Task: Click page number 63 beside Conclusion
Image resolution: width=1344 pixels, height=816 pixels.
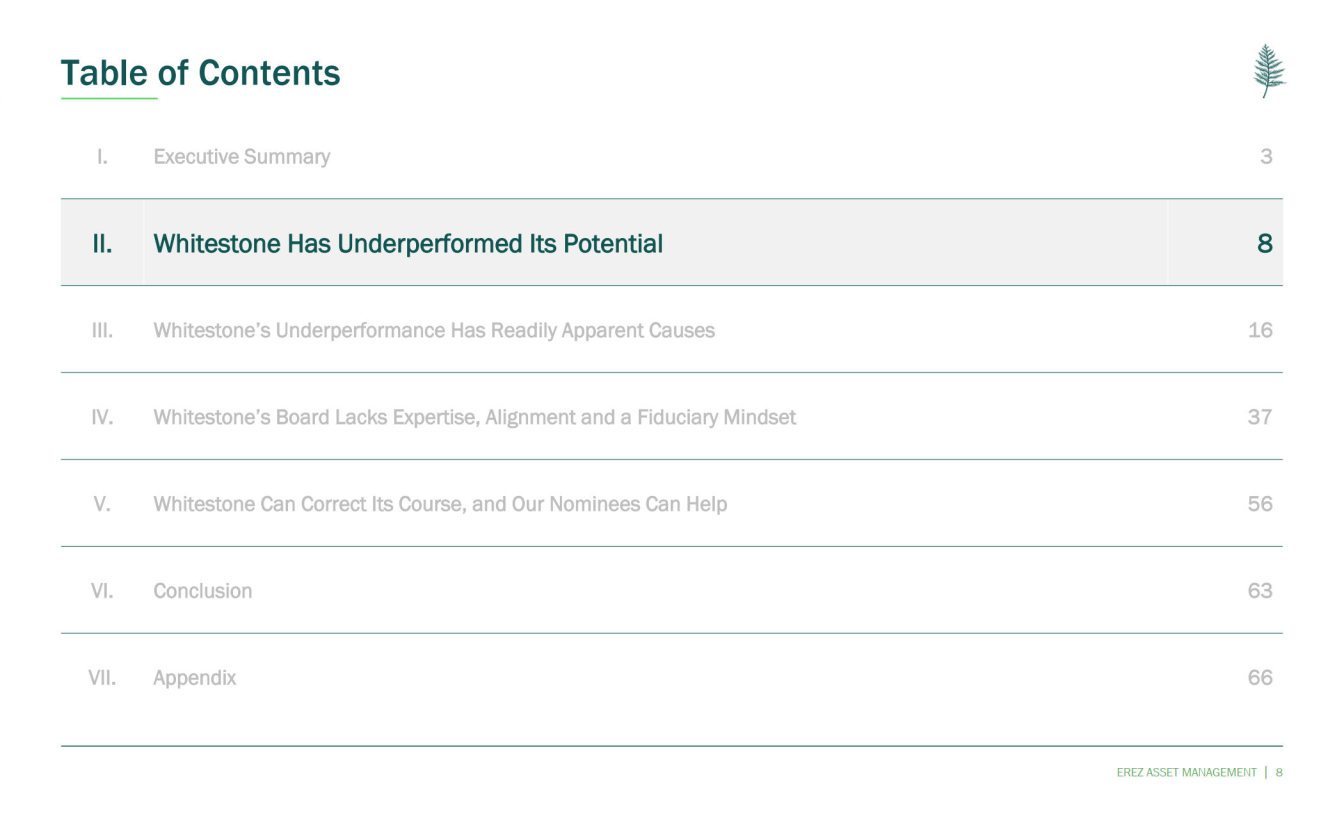Action: pyautogui.click(x=1259, y=591)
